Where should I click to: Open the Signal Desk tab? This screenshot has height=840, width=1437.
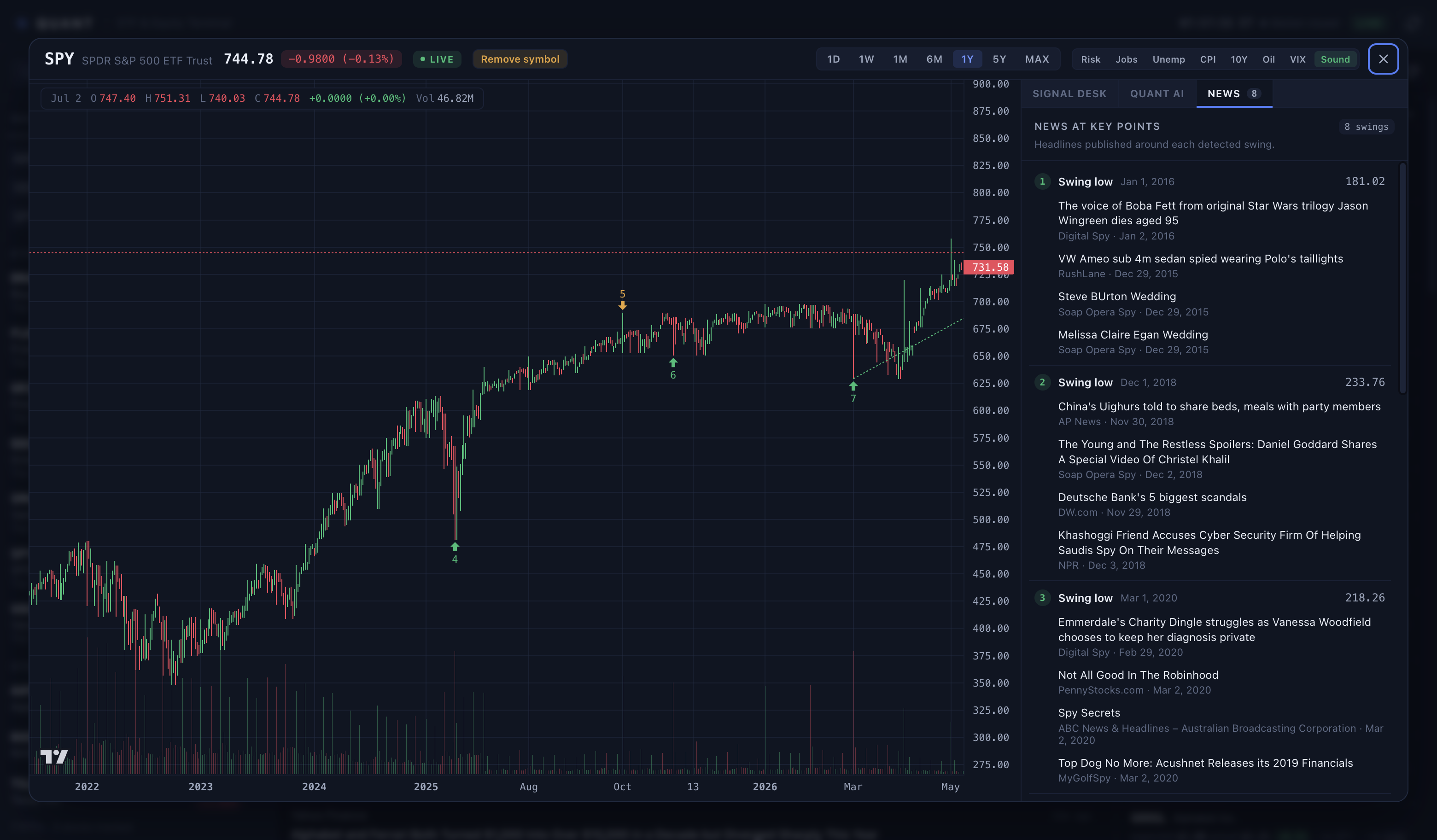coord(1069,93)
